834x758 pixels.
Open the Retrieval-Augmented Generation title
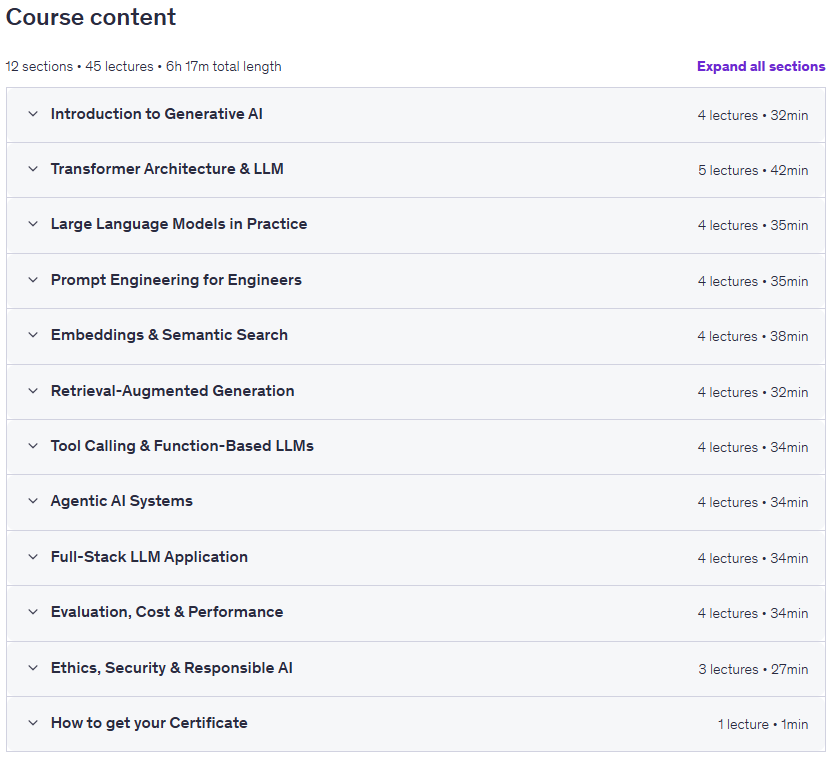click(172, 391)
